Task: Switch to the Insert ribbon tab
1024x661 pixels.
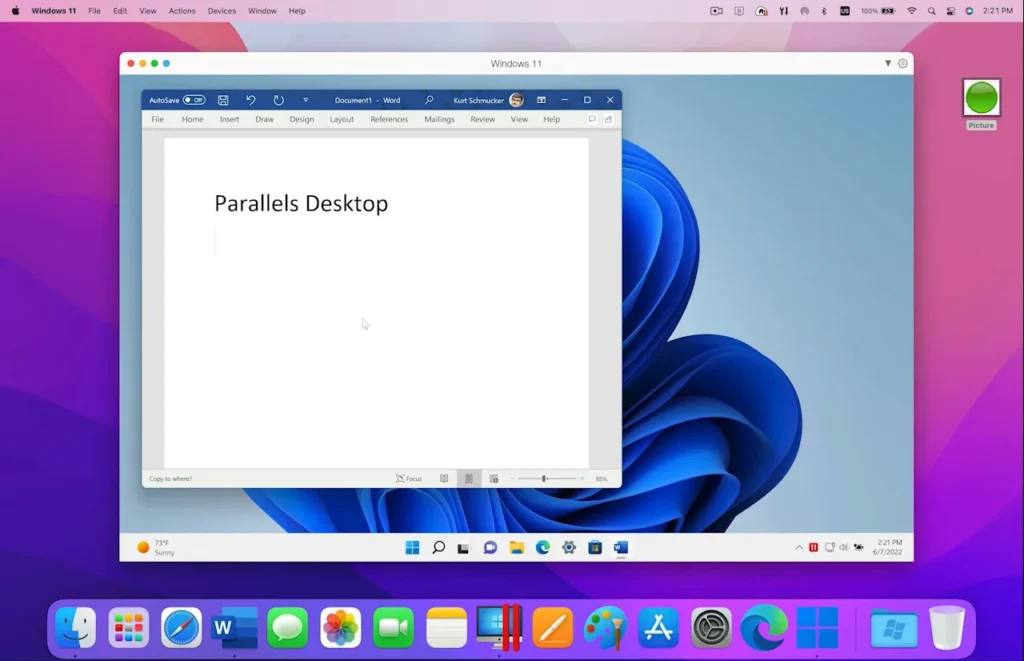Action: coord(229,119)
